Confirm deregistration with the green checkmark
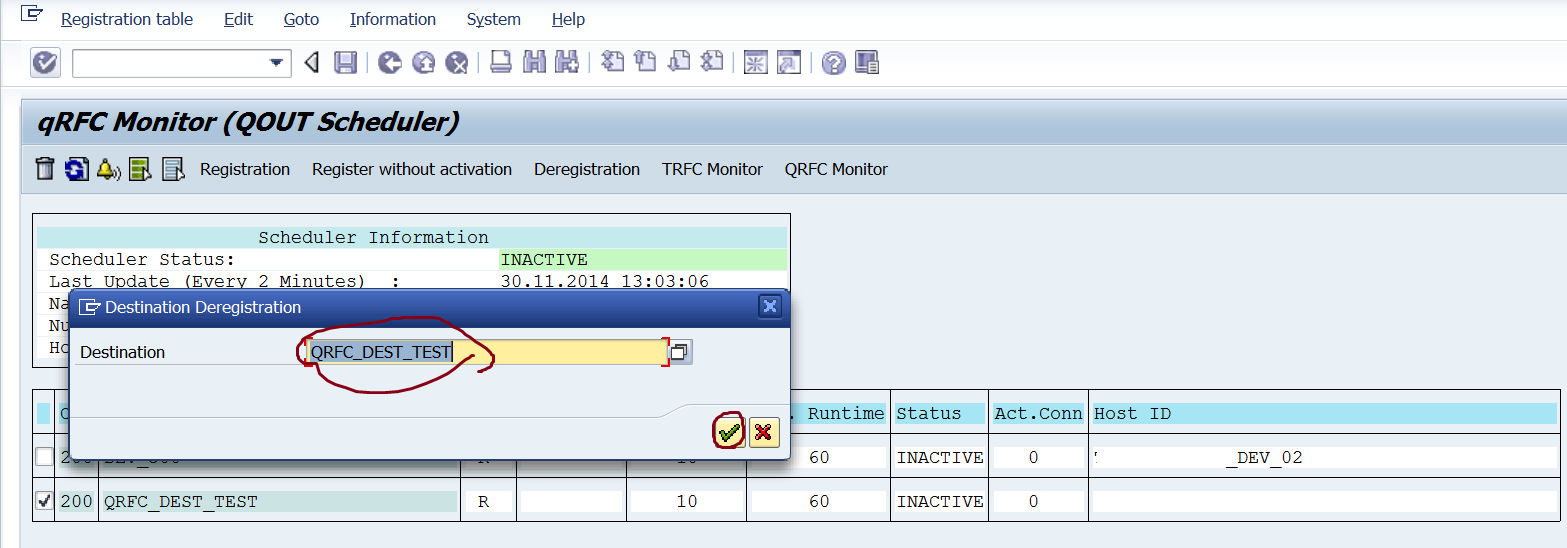The width and height of the screenshot is (1567, 548). tap(729, 432)
